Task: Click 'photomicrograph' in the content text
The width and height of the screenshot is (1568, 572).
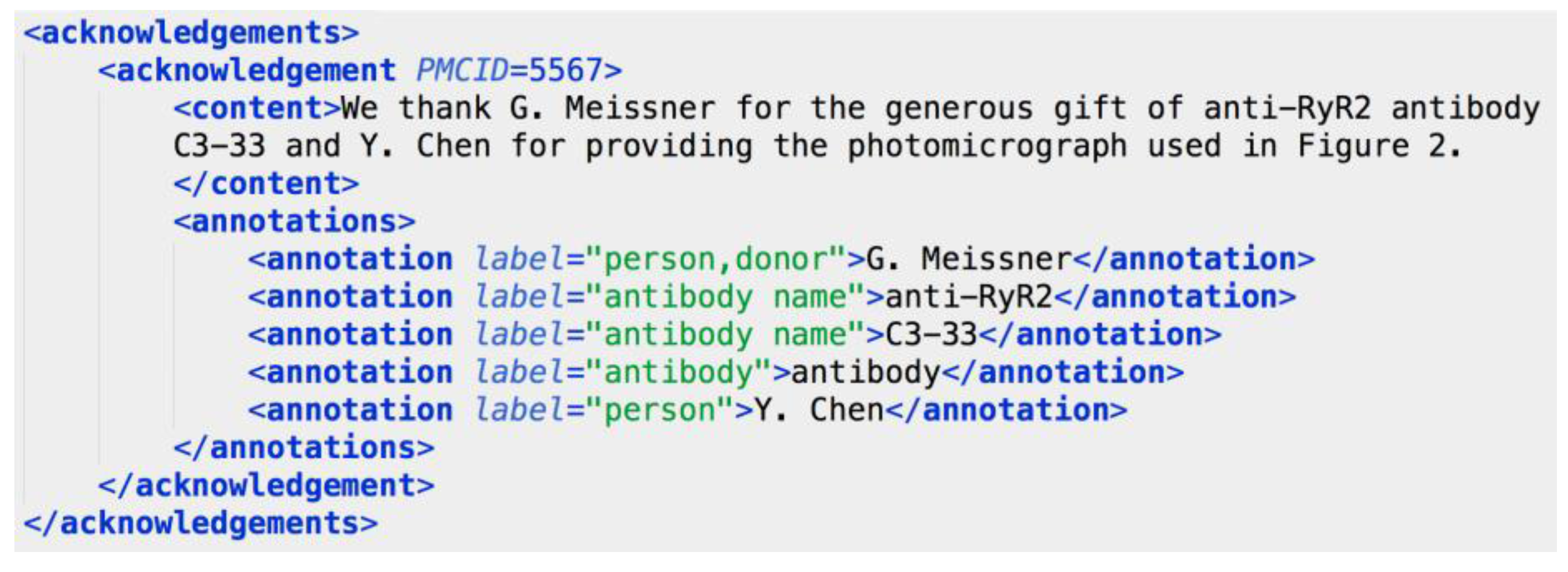Action: click(x=986, y=146)
